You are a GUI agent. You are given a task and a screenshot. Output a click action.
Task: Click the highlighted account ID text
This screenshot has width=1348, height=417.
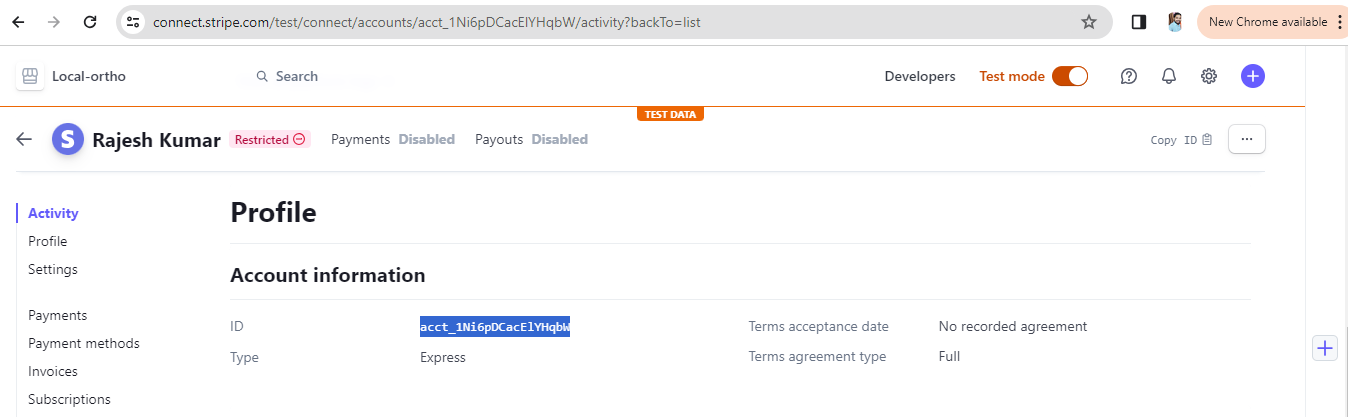(495, 327)
